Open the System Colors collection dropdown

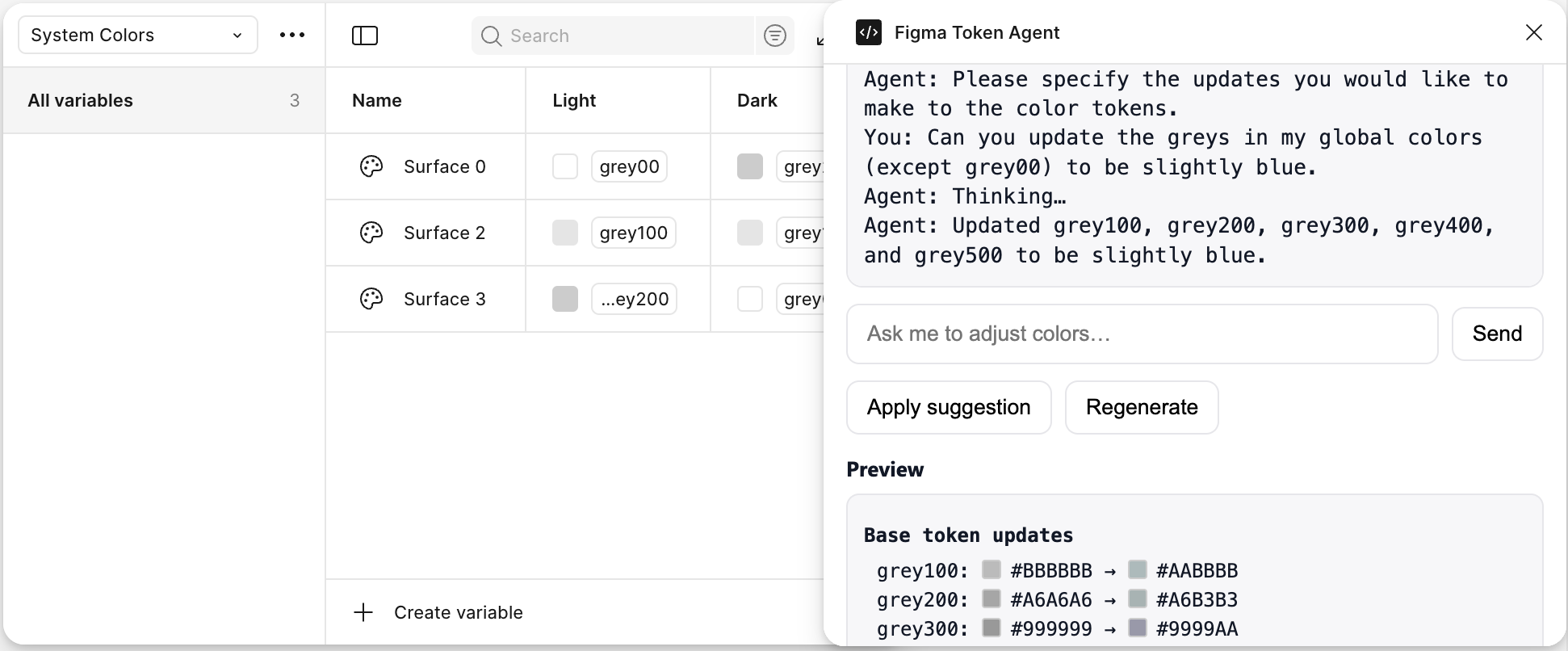pos(137,35)
